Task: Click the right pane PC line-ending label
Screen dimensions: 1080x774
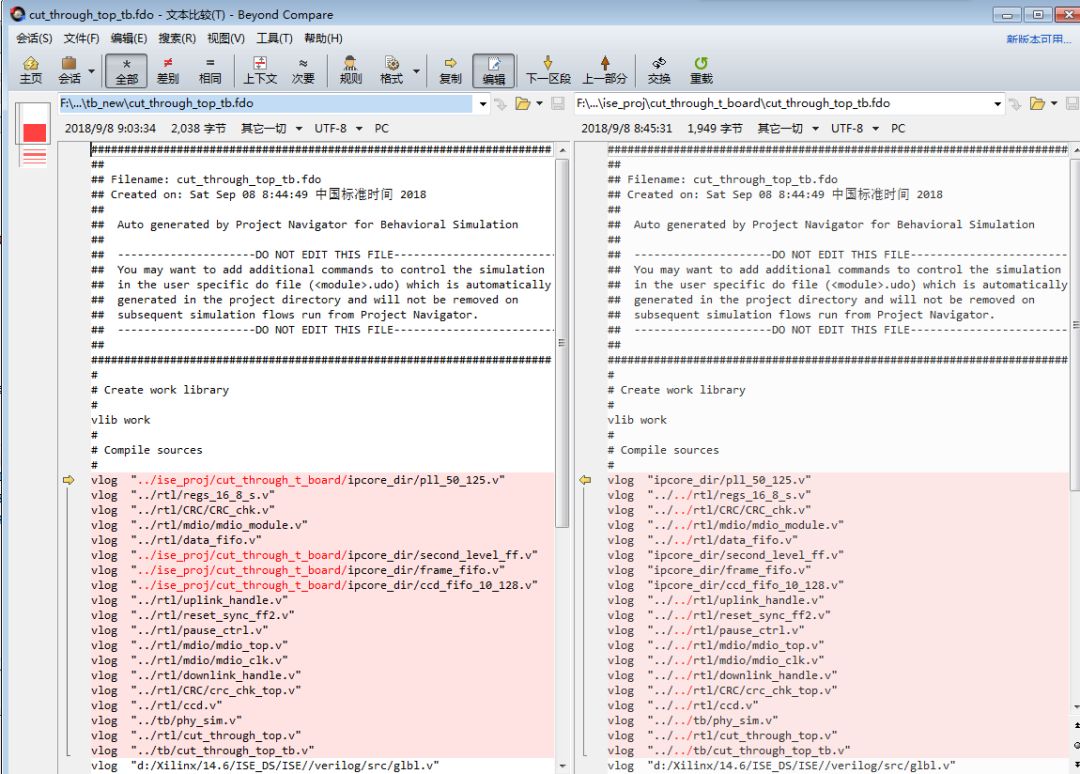Action: 898,129
